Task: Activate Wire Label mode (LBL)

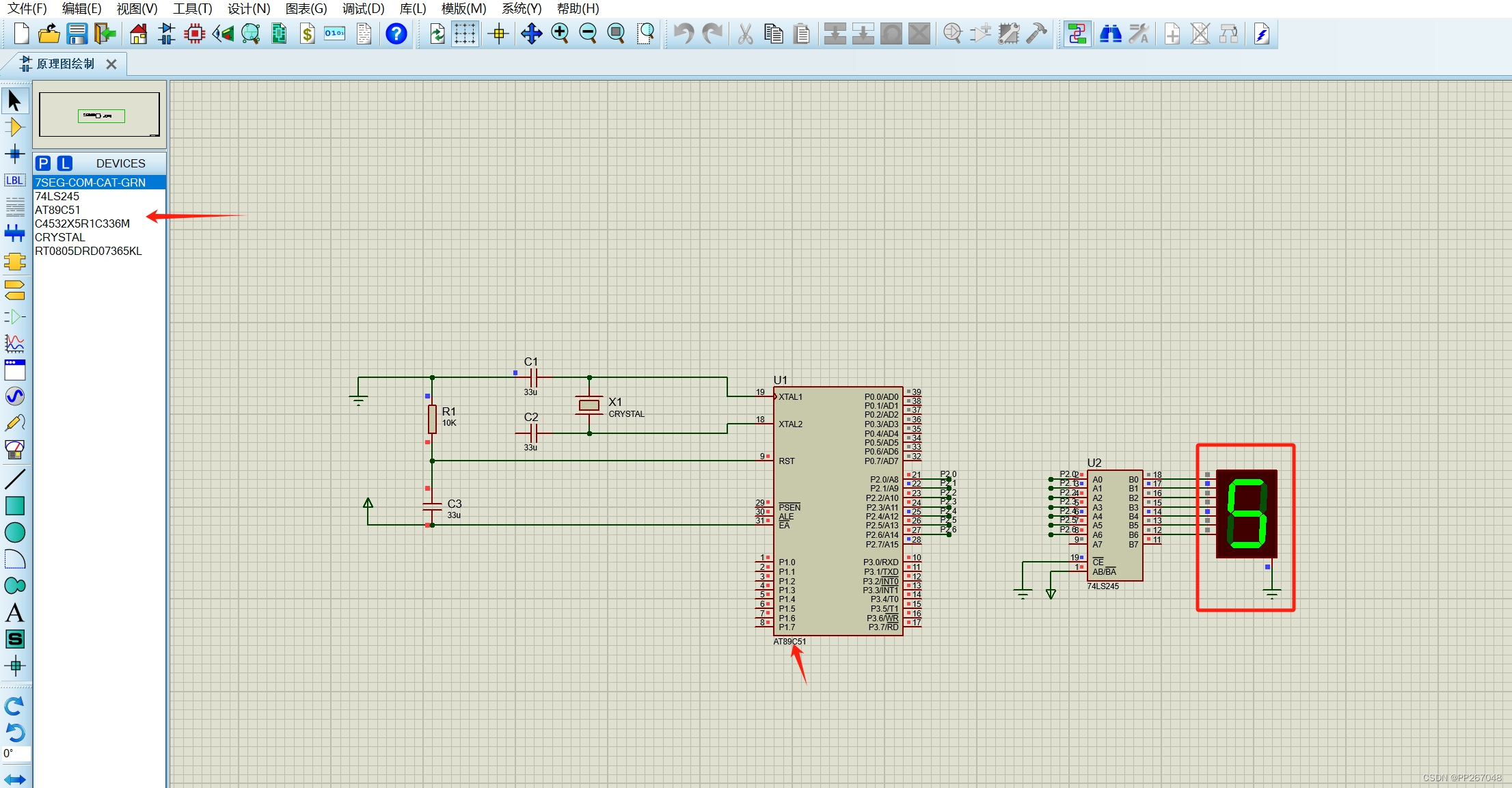Action: coord(14,180)
